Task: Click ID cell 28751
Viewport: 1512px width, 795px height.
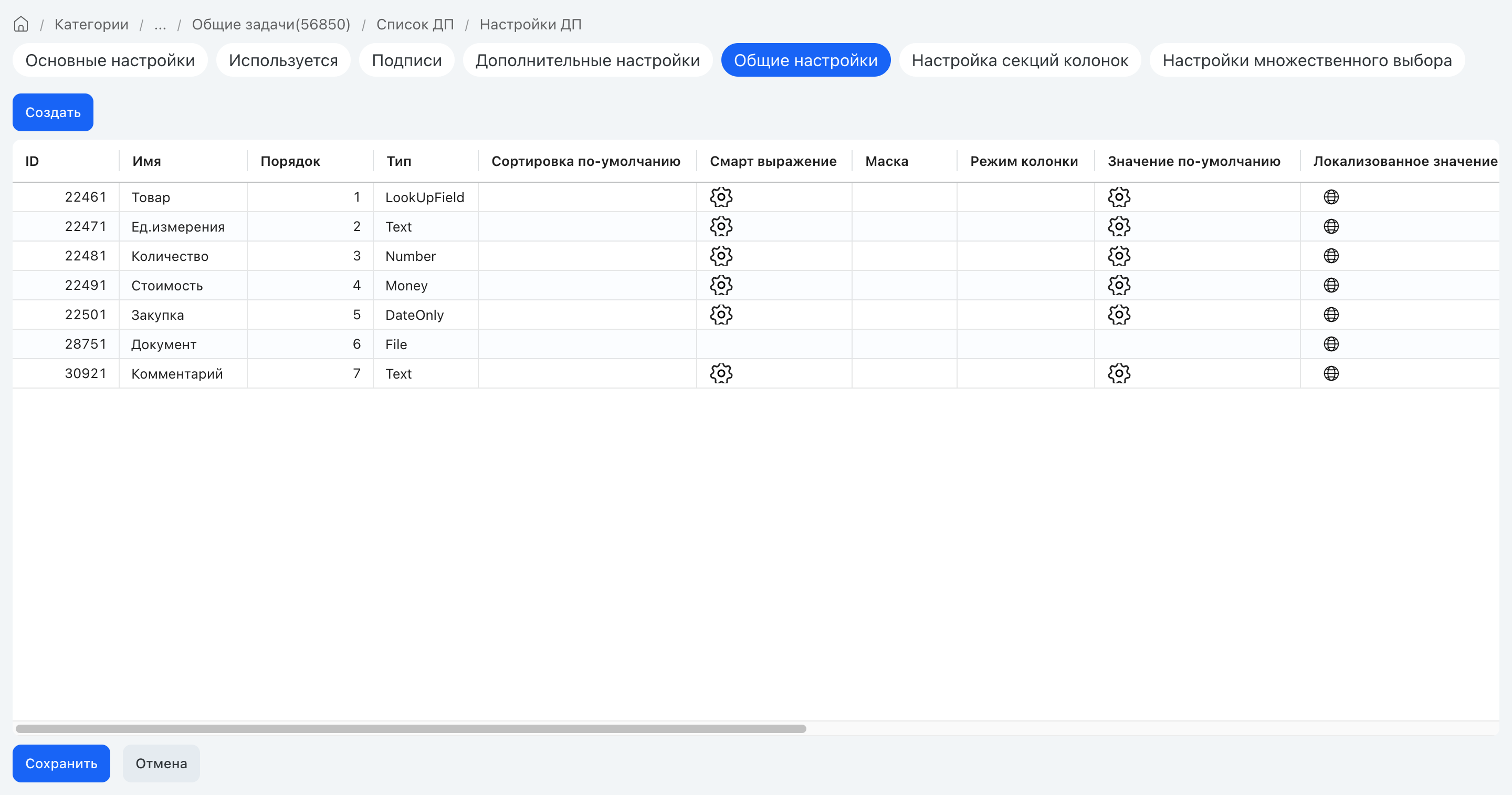Action: 66,343
